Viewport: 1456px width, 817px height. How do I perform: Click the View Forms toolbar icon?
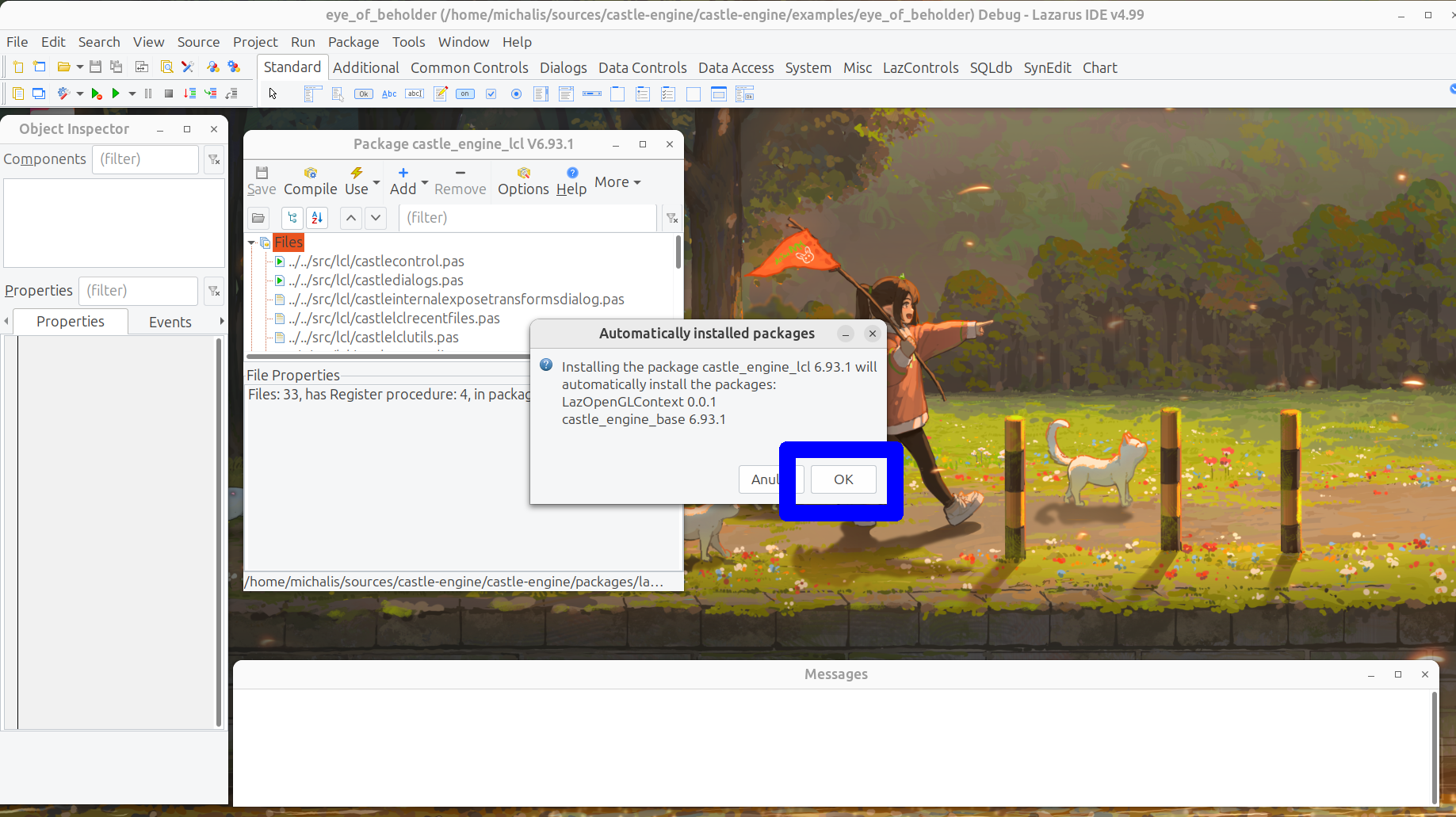click(39, 94)
